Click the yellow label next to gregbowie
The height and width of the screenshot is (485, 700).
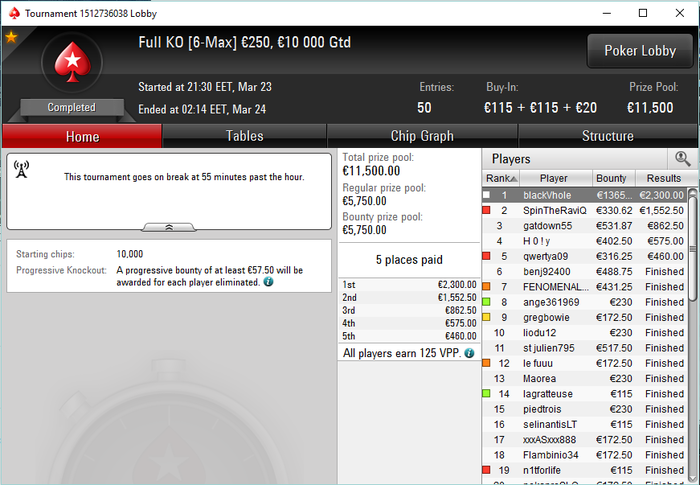[487, 317]
